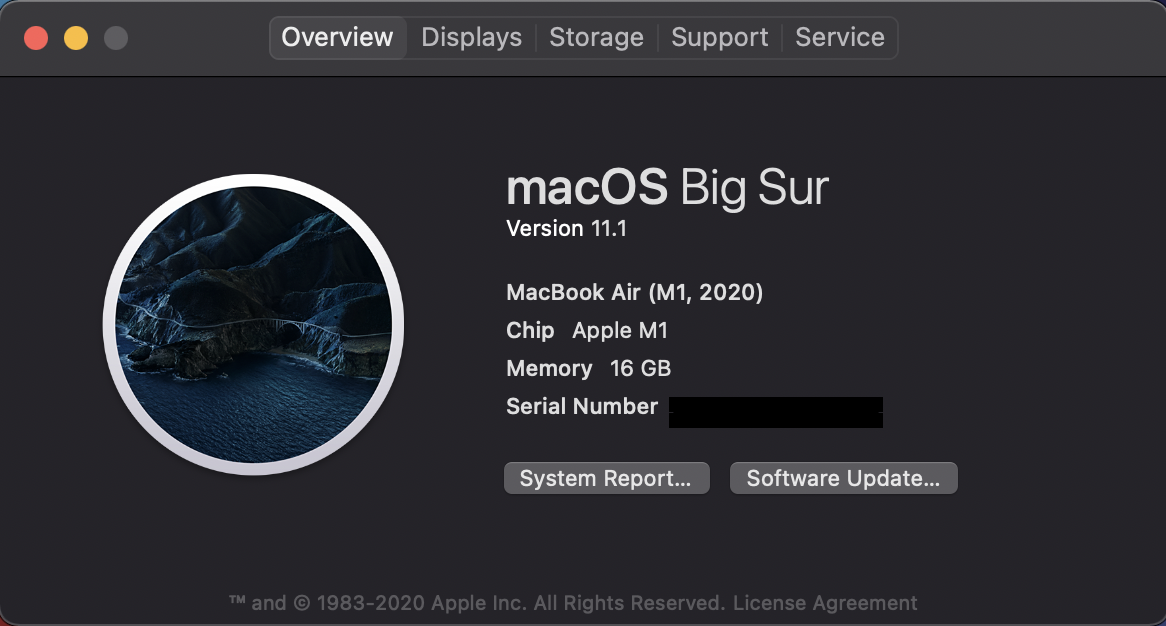Click the Chip label
This screenshot has height=626, width=1166.
[x=529, y=330]
